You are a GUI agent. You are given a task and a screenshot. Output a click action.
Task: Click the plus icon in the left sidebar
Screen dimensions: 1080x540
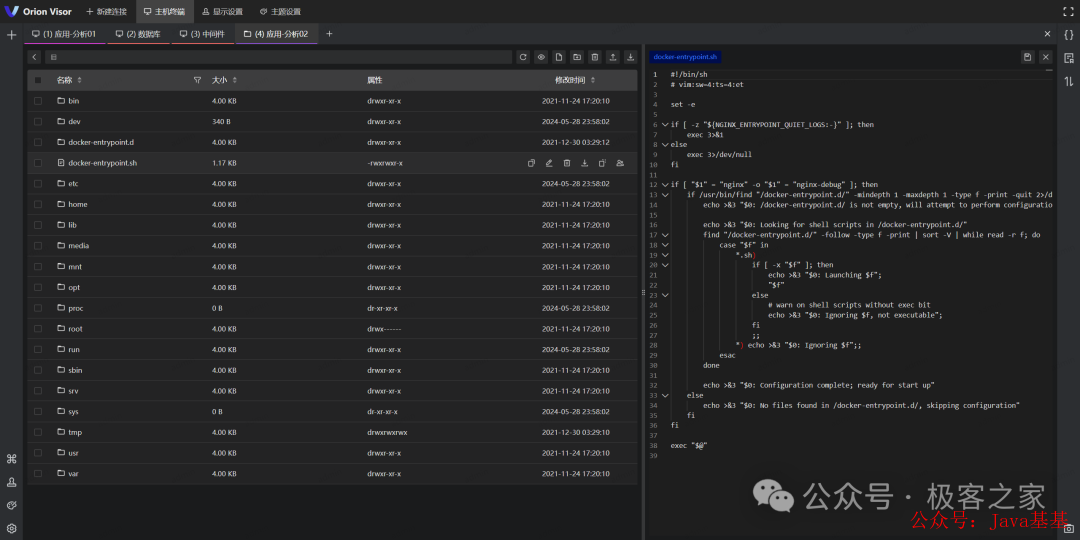point(11,34)
